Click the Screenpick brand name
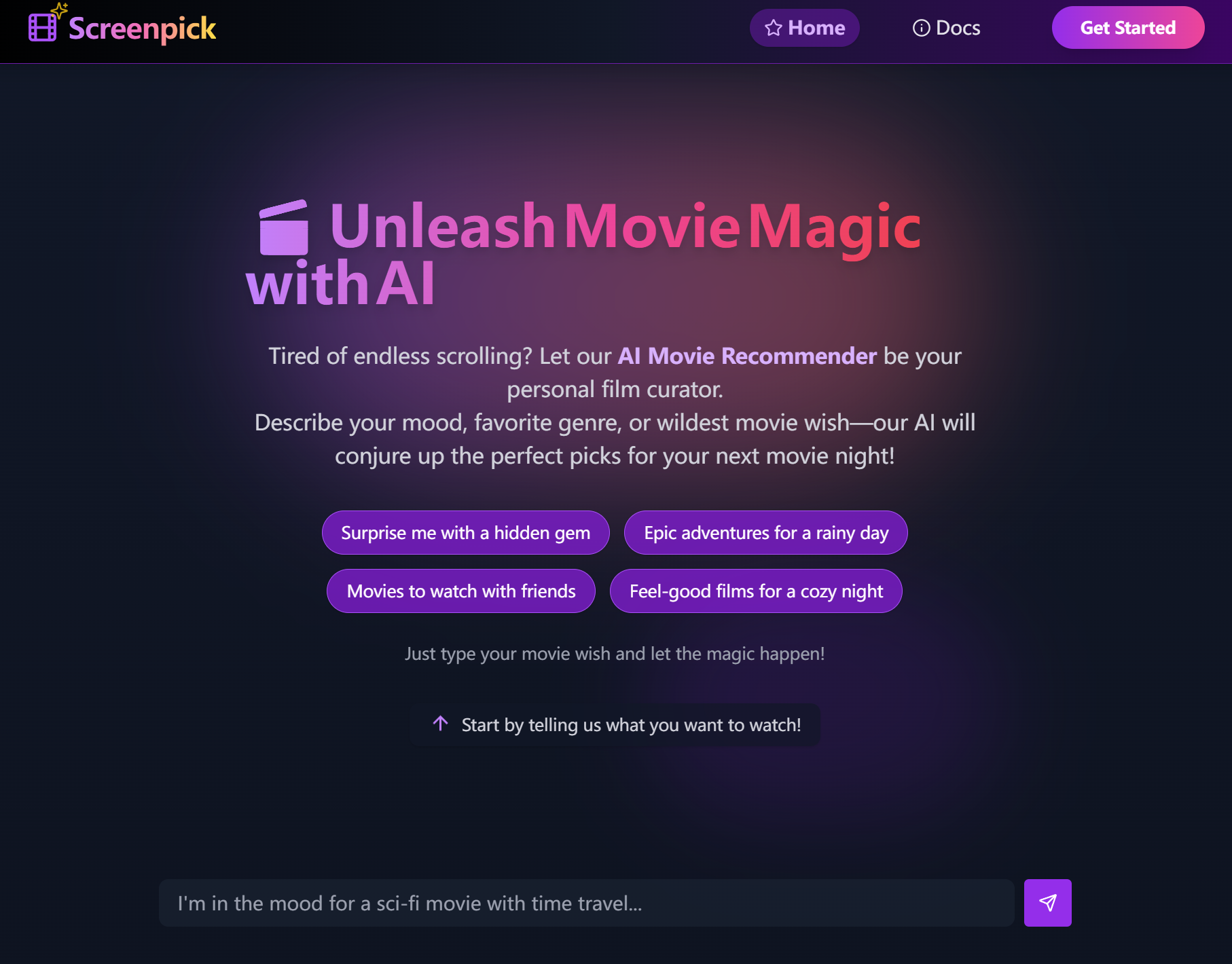This screenshot has width=1232, height=964. (x=142, y=29)
